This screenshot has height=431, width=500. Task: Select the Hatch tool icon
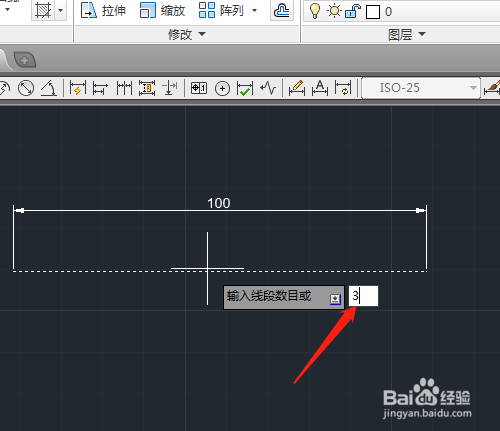(x=43, y=10)
